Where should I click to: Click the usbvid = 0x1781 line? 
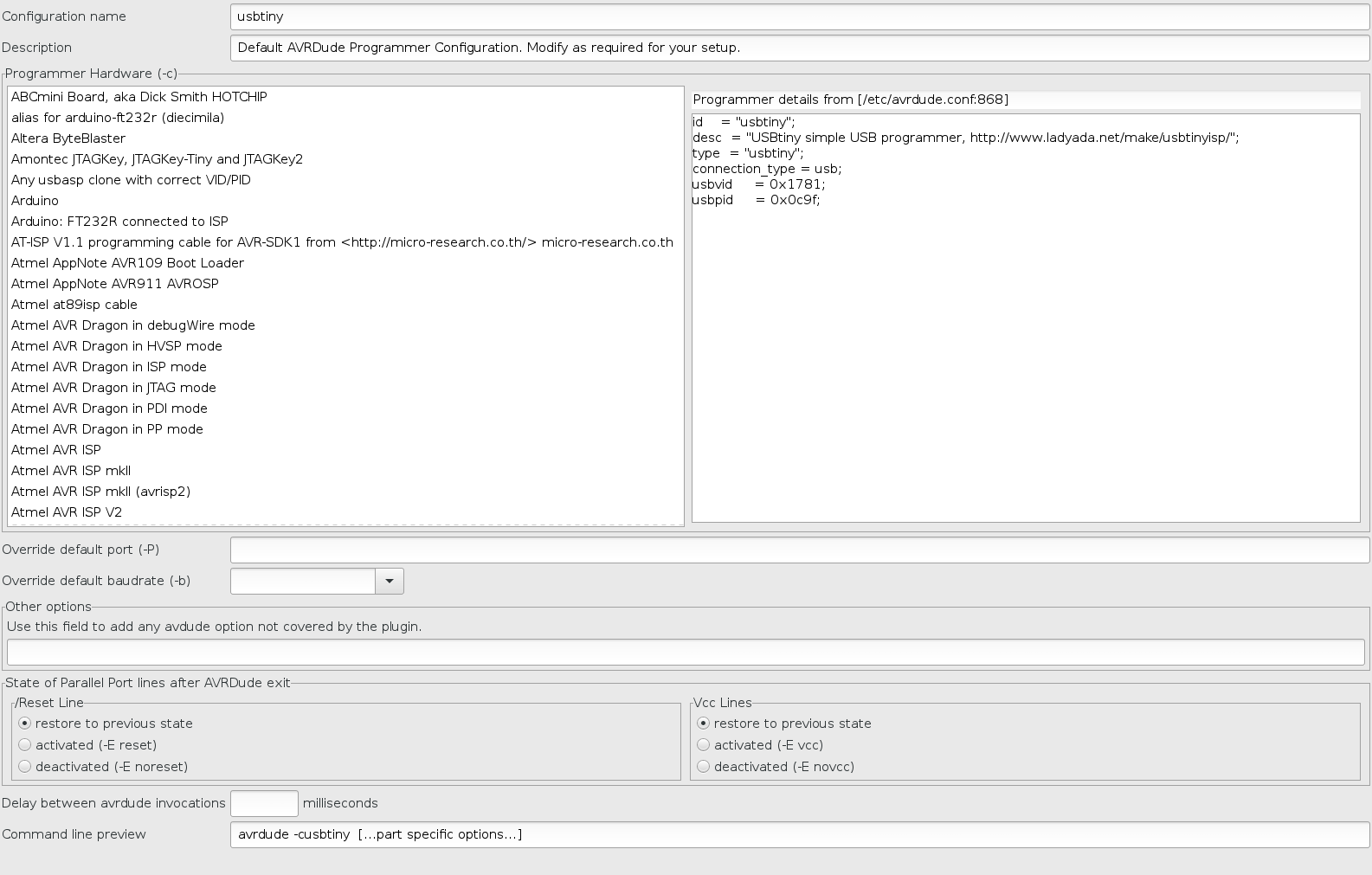(x=759, y=184)
